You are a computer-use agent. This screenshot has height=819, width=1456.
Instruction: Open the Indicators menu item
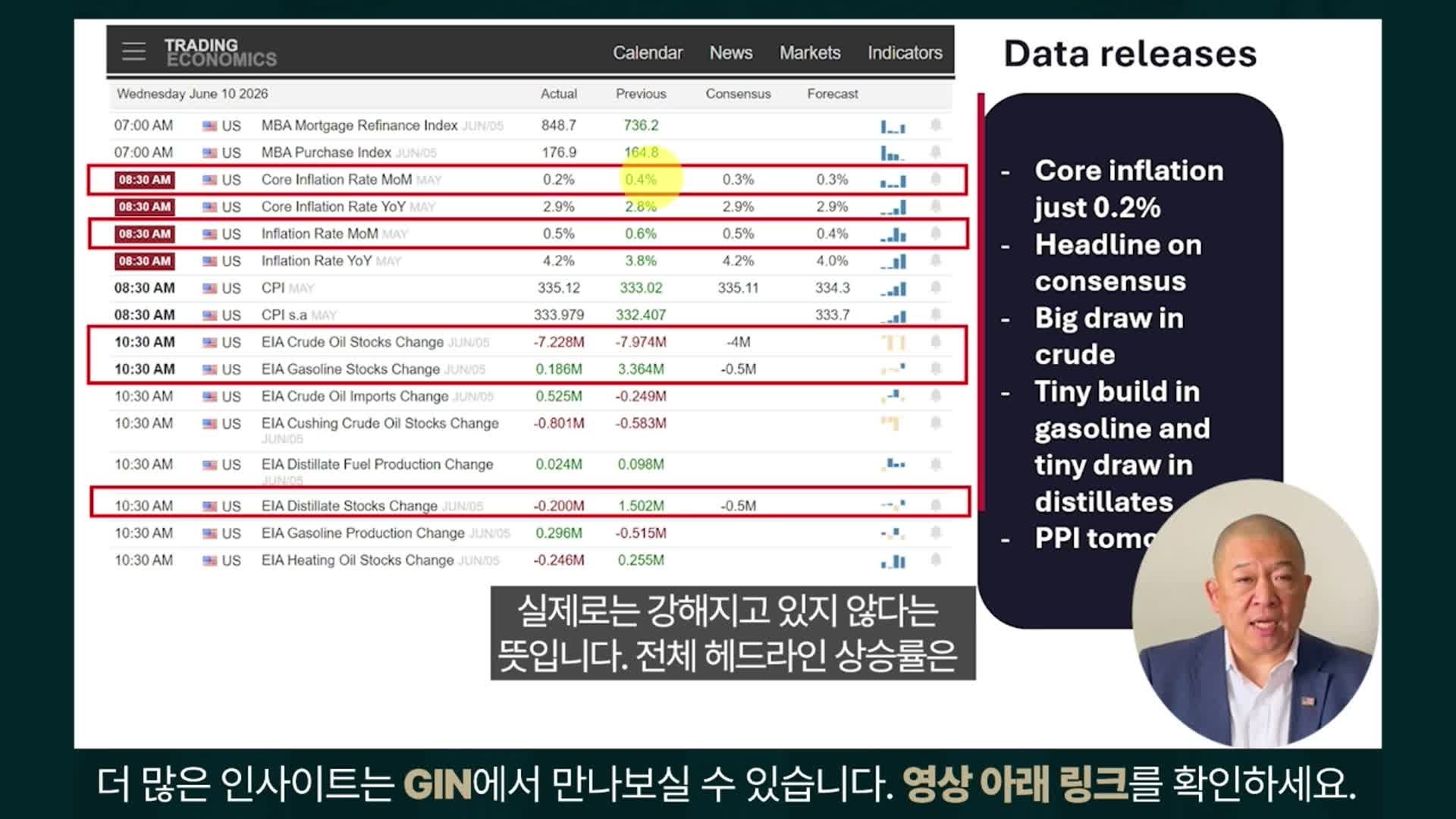905,53
